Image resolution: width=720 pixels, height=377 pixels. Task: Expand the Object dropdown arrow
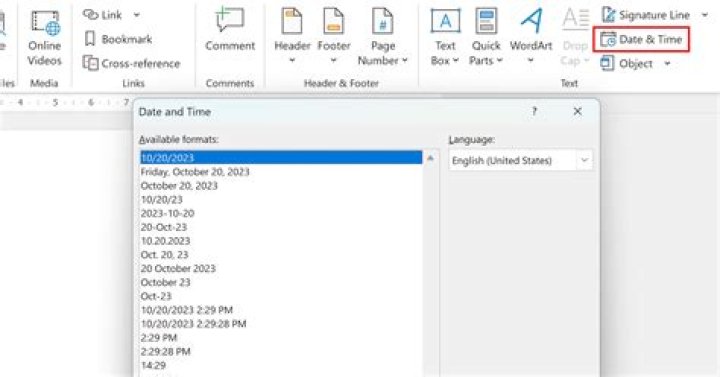pyautogui.click(x=667, y=63)
